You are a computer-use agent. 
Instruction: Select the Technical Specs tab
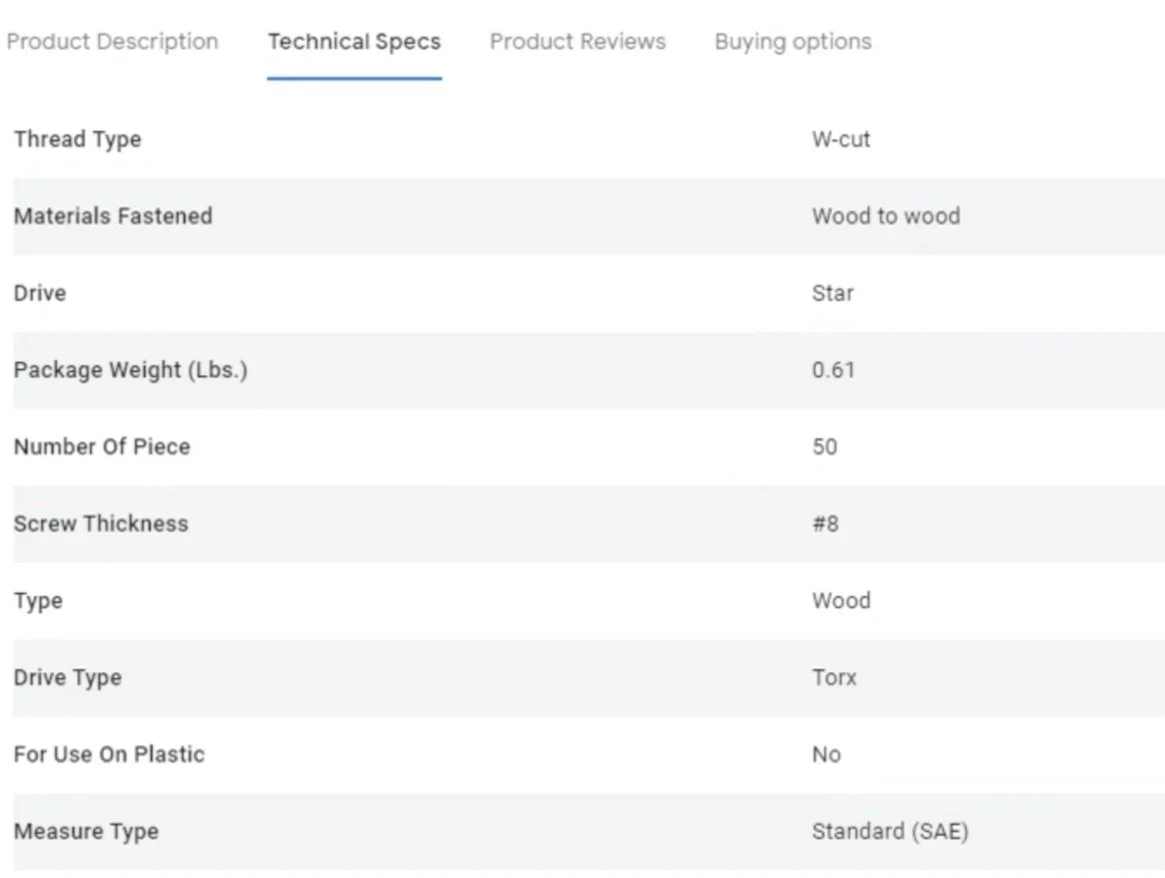click(354, 42)
